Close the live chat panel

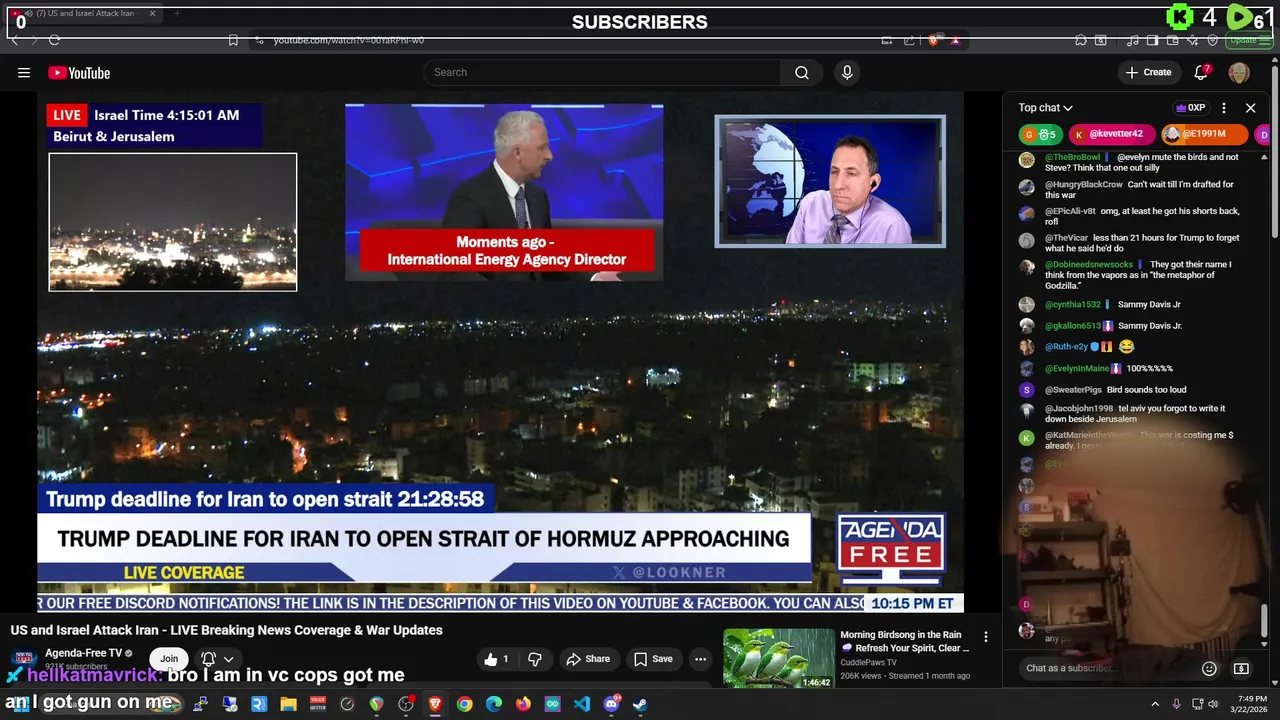click(x=1250, y=108)
